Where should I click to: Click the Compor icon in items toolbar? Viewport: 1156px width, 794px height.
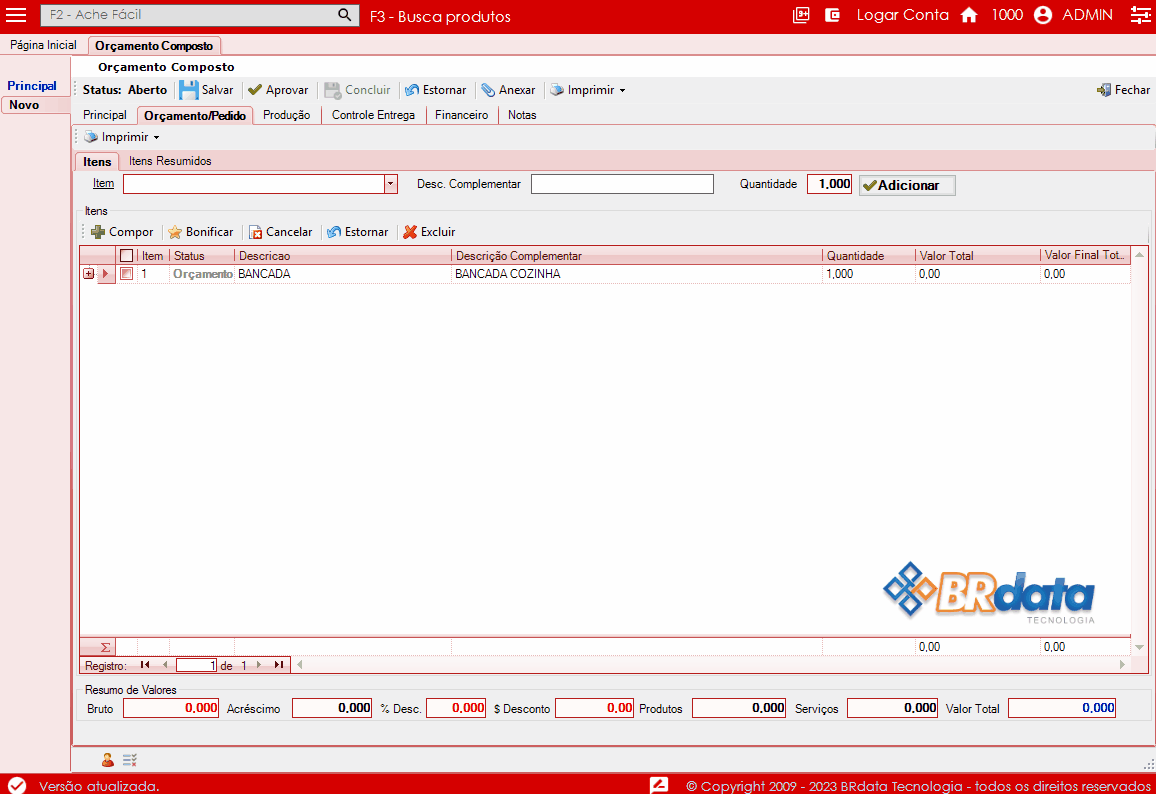point(98,232)
